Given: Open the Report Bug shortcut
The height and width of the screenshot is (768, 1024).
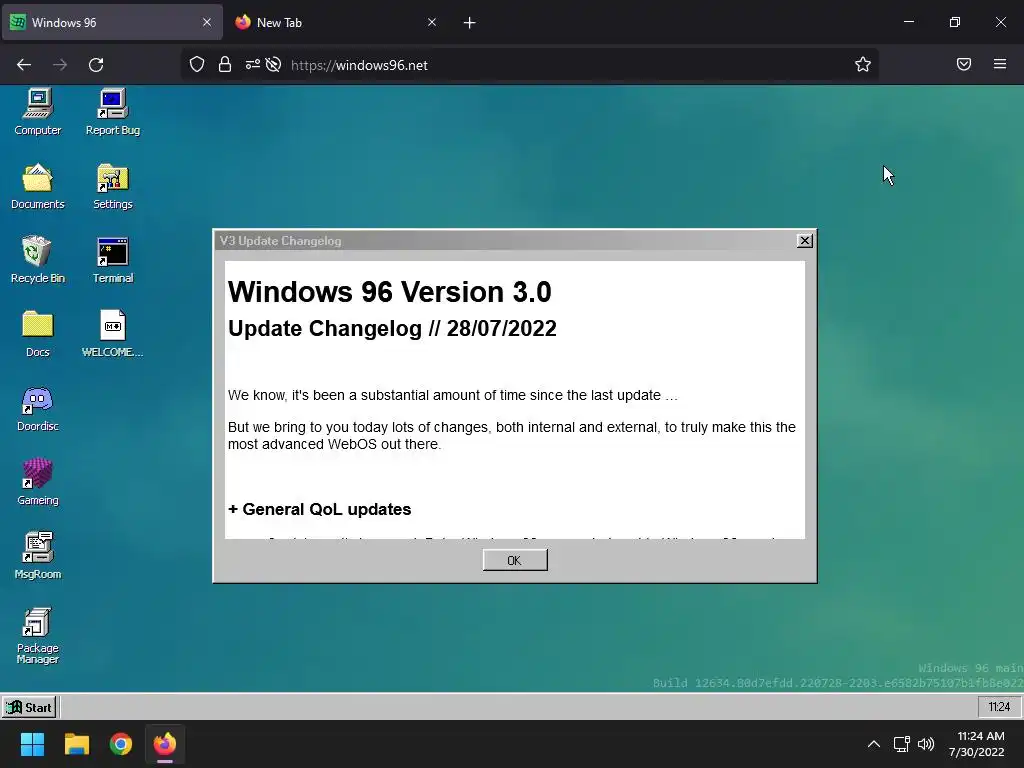Looking at the screenshot, I should coord(112,112).
